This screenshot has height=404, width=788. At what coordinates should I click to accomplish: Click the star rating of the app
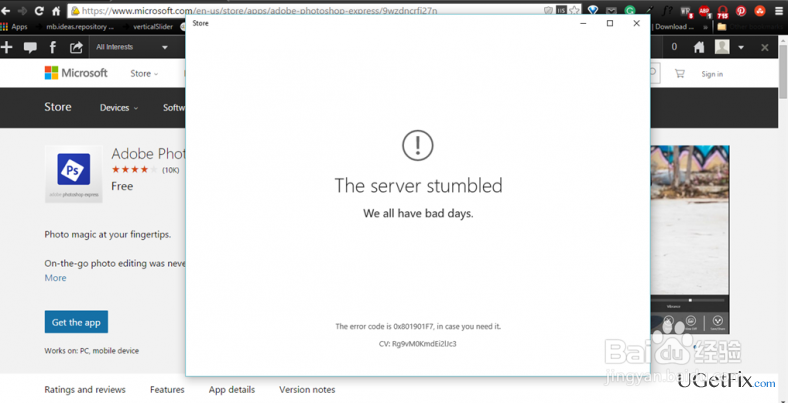tap(134, 170)
